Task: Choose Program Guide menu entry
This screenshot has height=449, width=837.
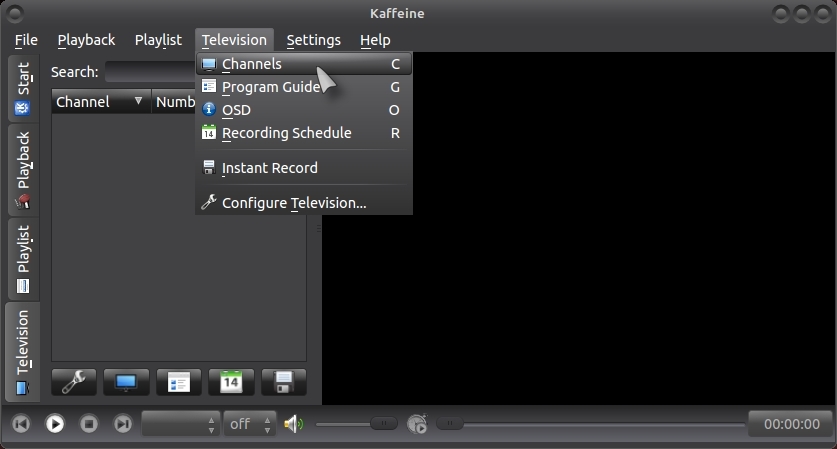Action: [x=304, y=87]
